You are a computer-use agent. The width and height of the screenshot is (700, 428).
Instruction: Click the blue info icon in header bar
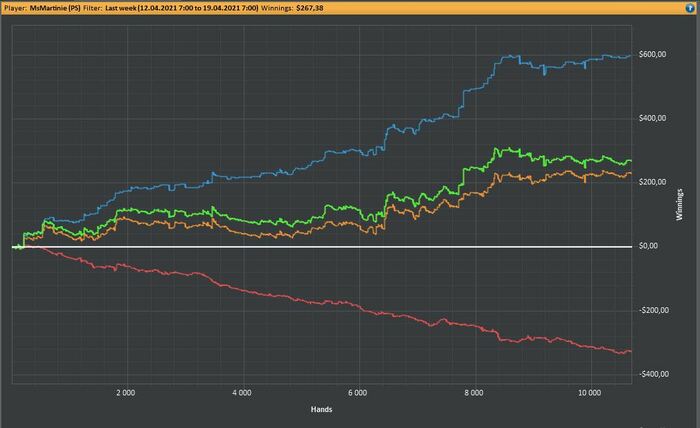[691, 8]
